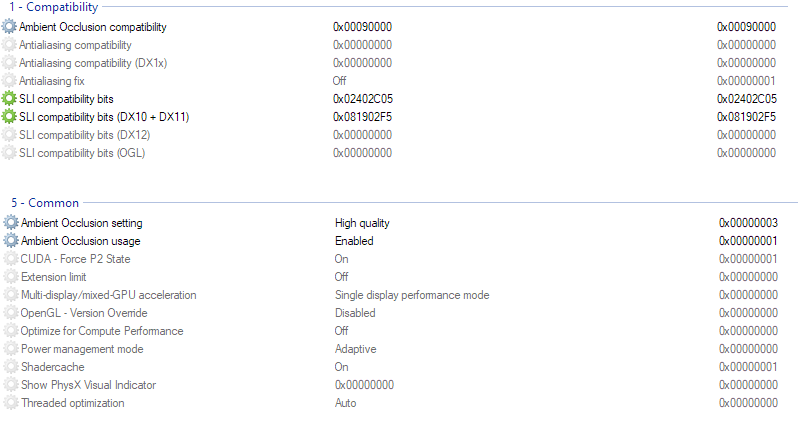
Task: Click the gray gear icon beside Antialiasing fix
Action: 10,81
